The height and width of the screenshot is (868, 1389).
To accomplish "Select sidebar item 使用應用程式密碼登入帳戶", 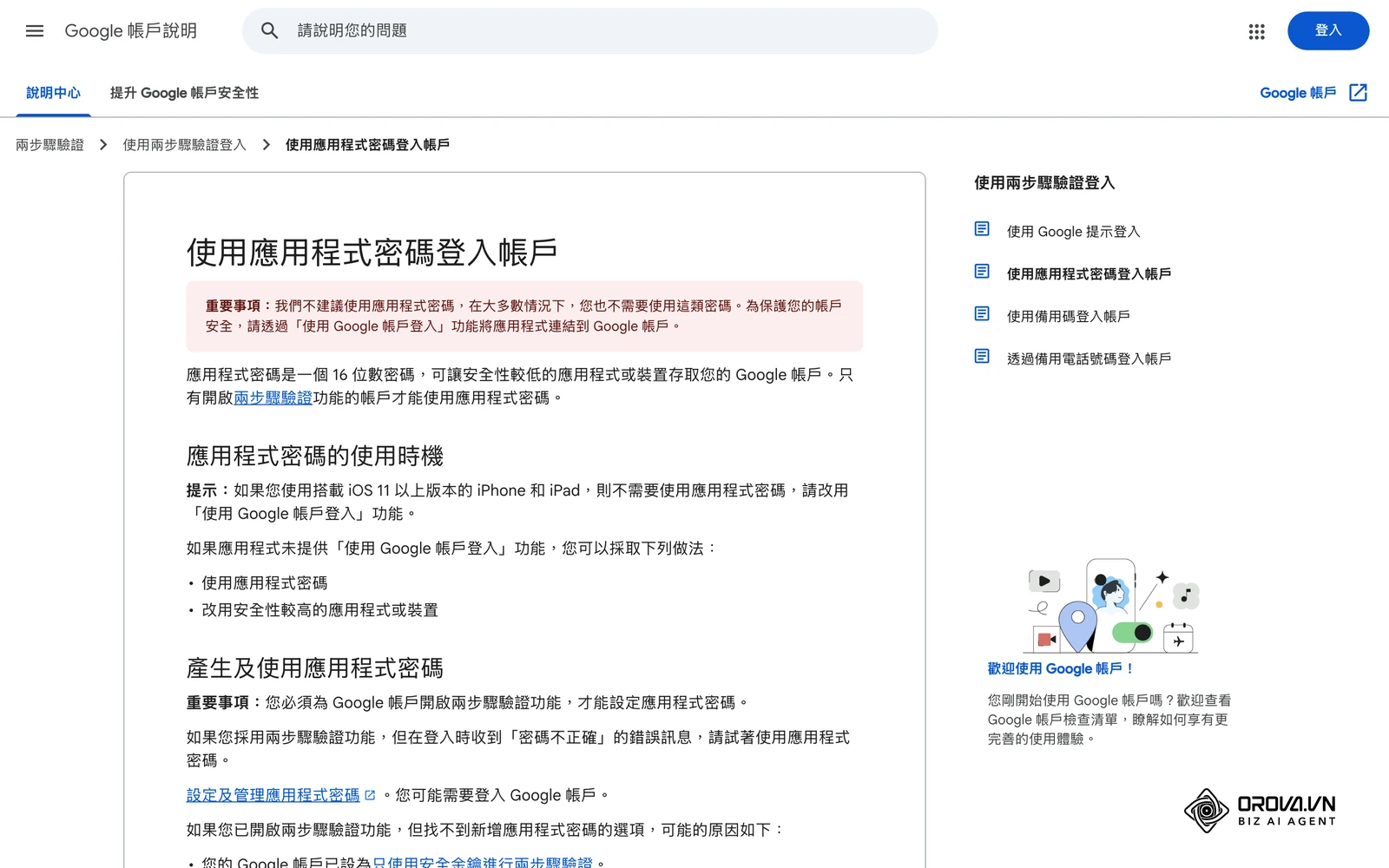I will tap(1089, 274).
